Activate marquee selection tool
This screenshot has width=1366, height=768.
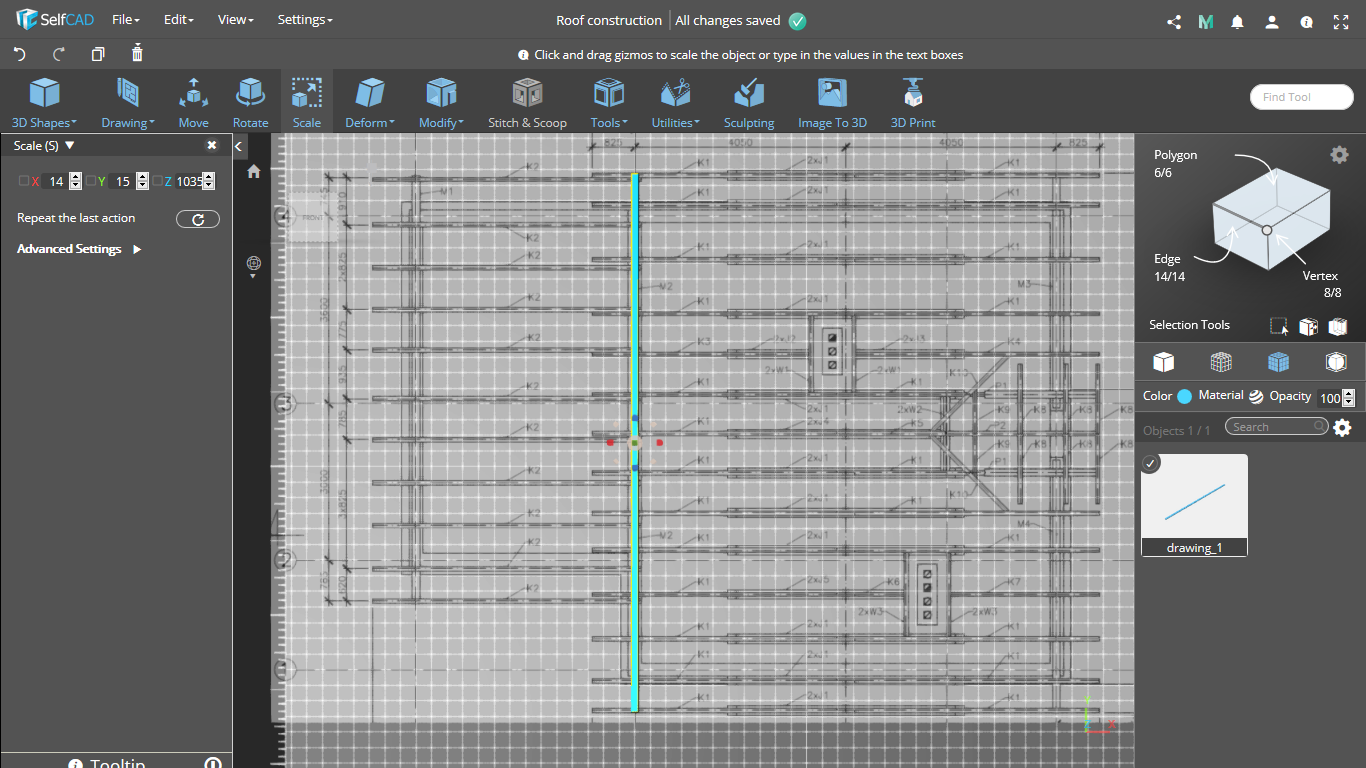point(1279,326)
